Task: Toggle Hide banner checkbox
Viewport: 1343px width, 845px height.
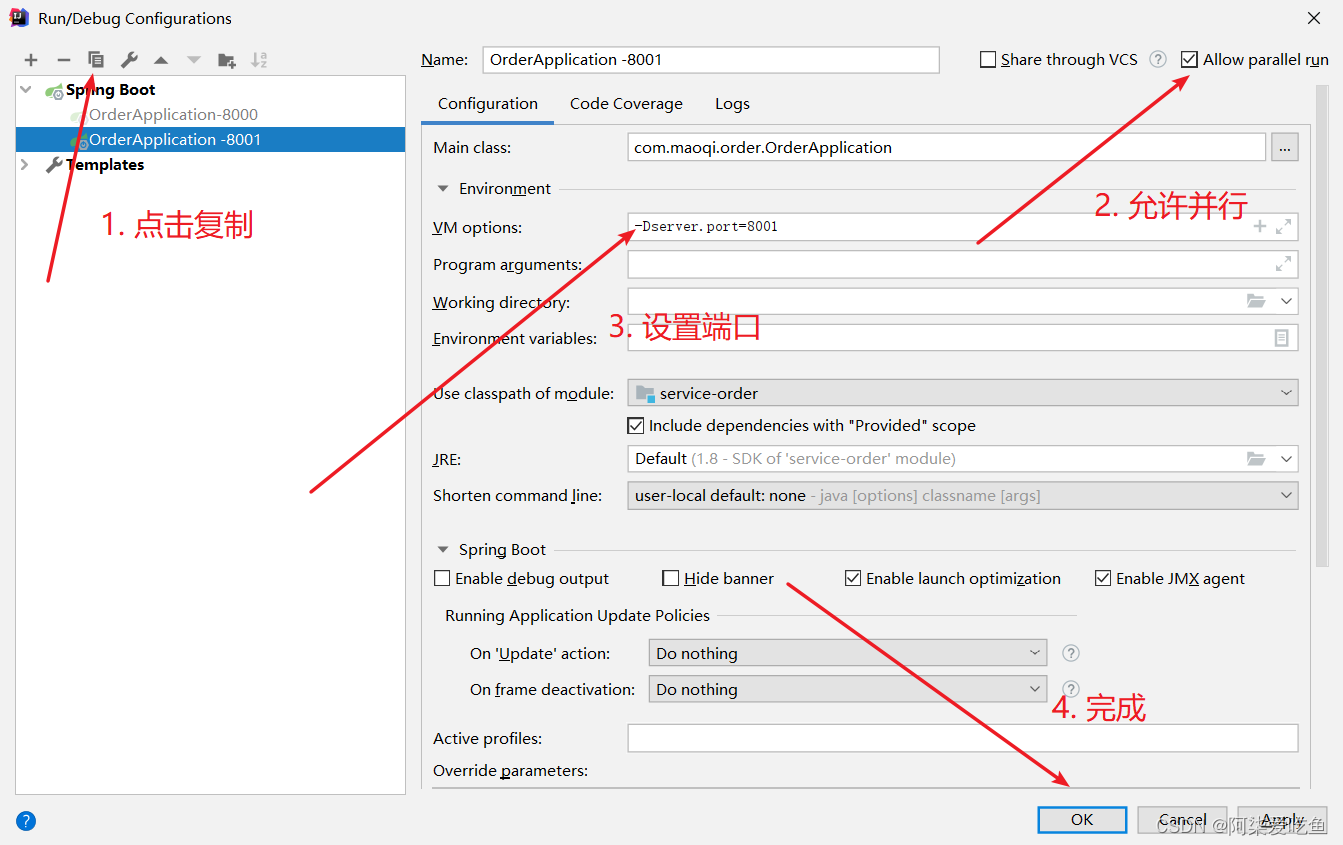Action: (x=671, y=579)
